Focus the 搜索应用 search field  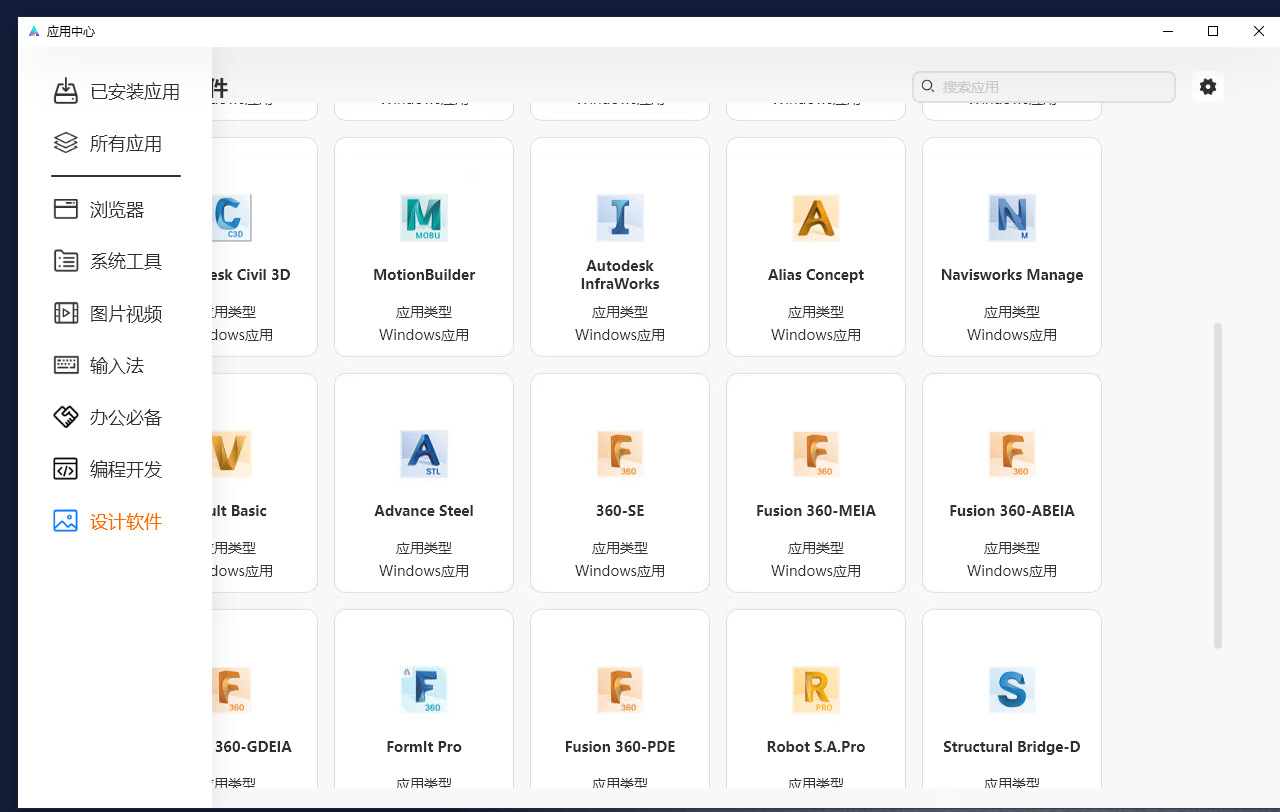1044,87
